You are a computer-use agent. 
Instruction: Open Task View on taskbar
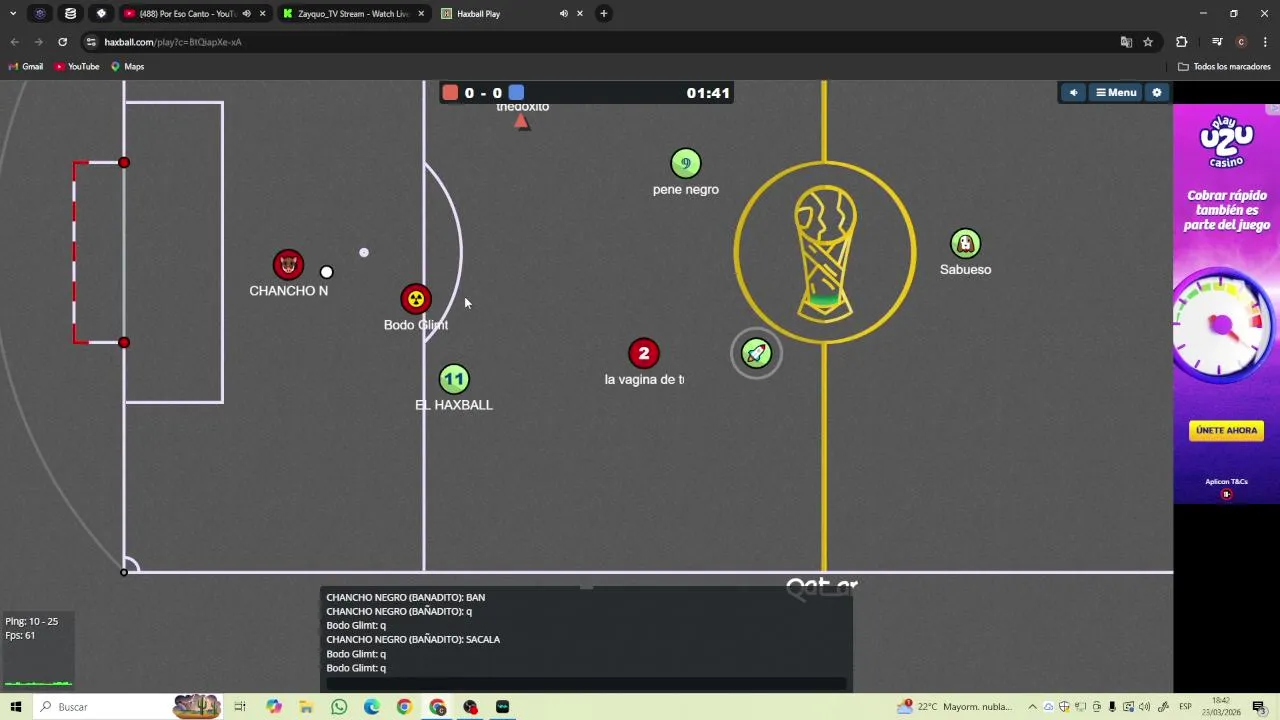[240, 707]
